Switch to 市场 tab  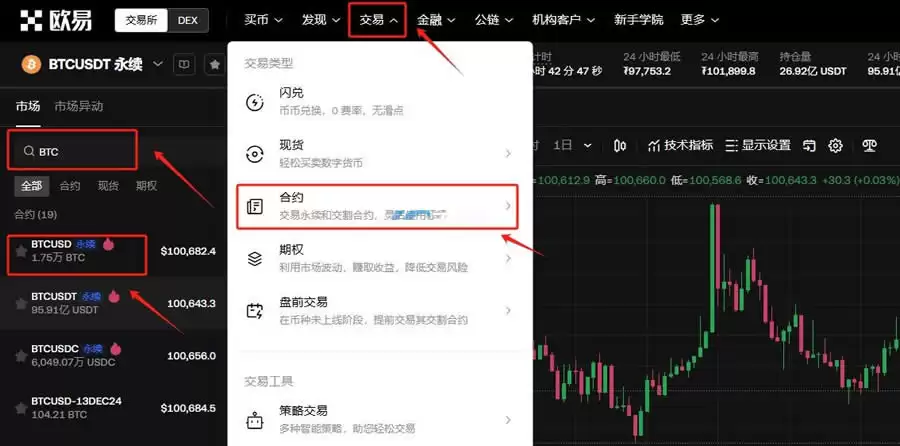click(28, 106)
